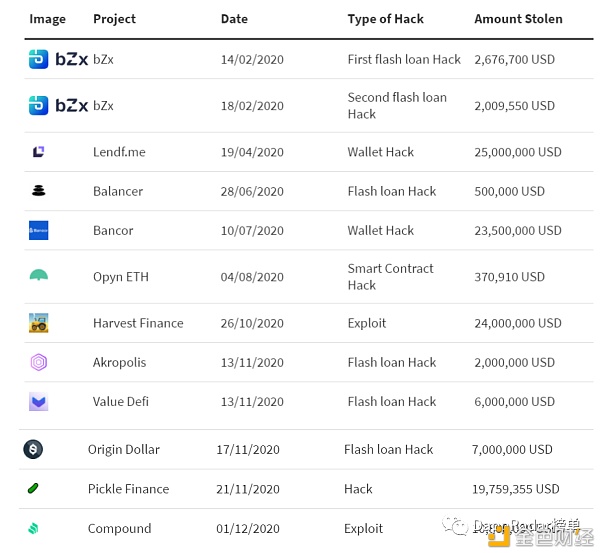600x553 pixels.
Task: Click the Origin Dollar project text
Action: click(124, 449)
